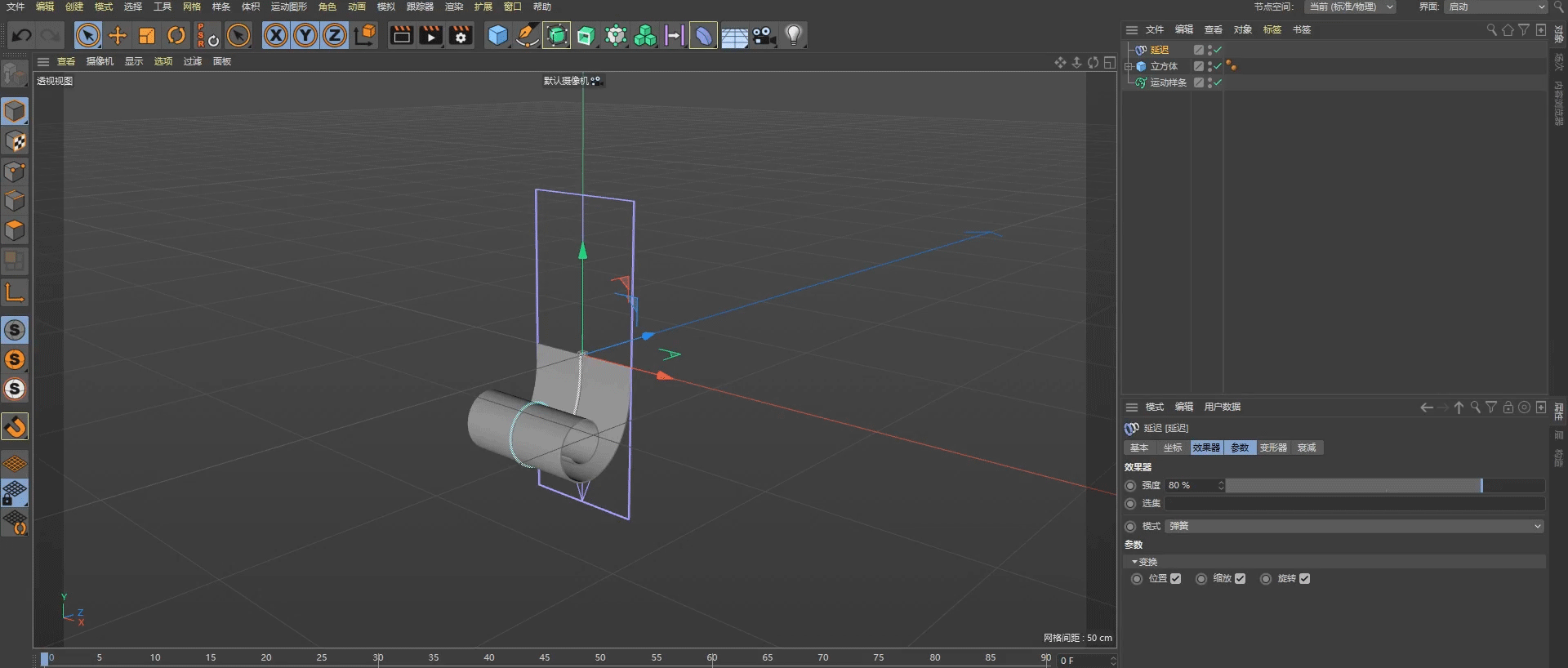Add a light using the bulb icon

click(x=794, y=35)
